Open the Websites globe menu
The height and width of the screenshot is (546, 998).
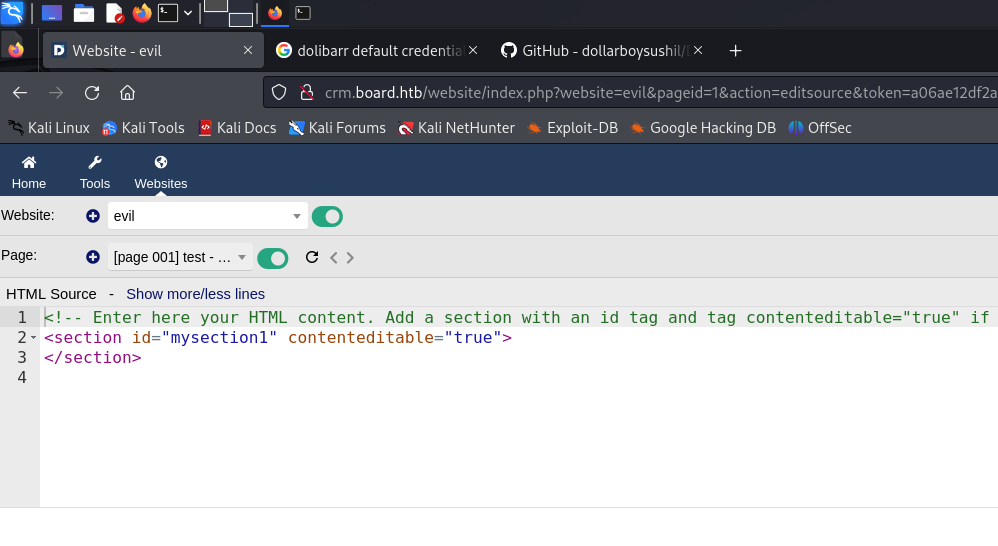click(161, 163)
